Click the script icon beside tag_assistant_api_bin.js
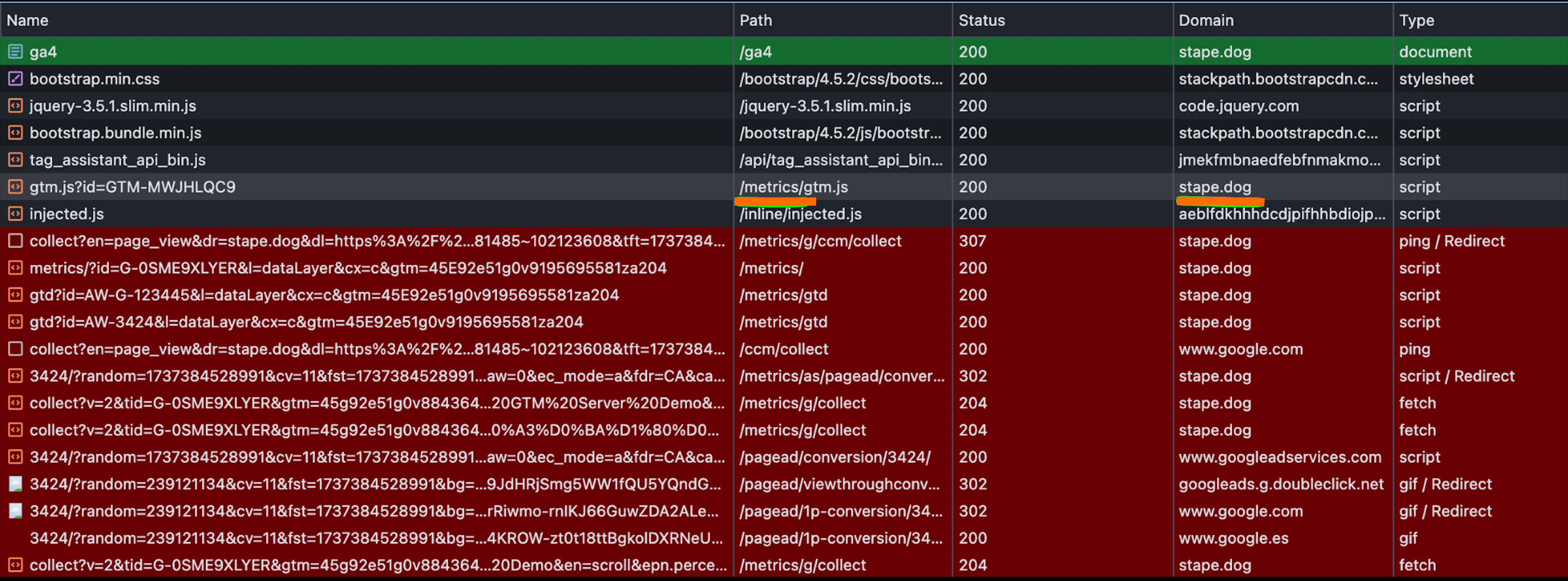The width and height of the screenshot is (1568, 581). tap(15, 159)
